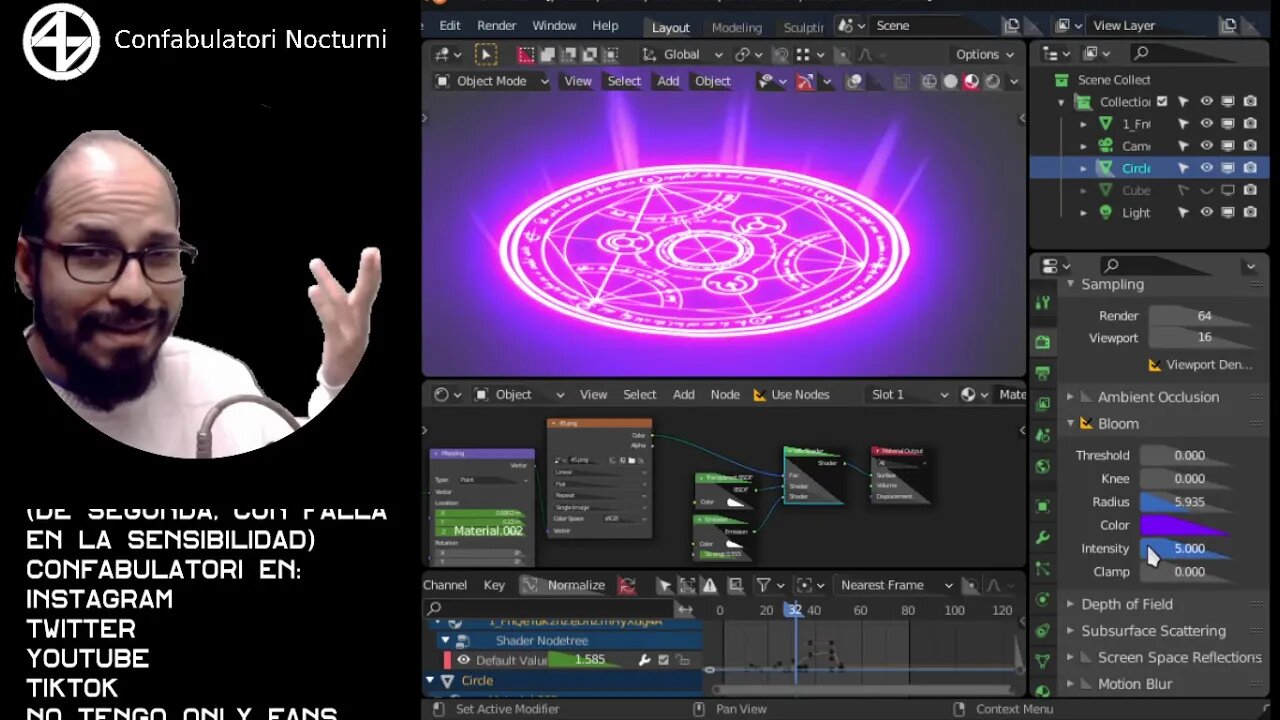Click the snap magnet icon in viewport header

[x=780, y=55]
